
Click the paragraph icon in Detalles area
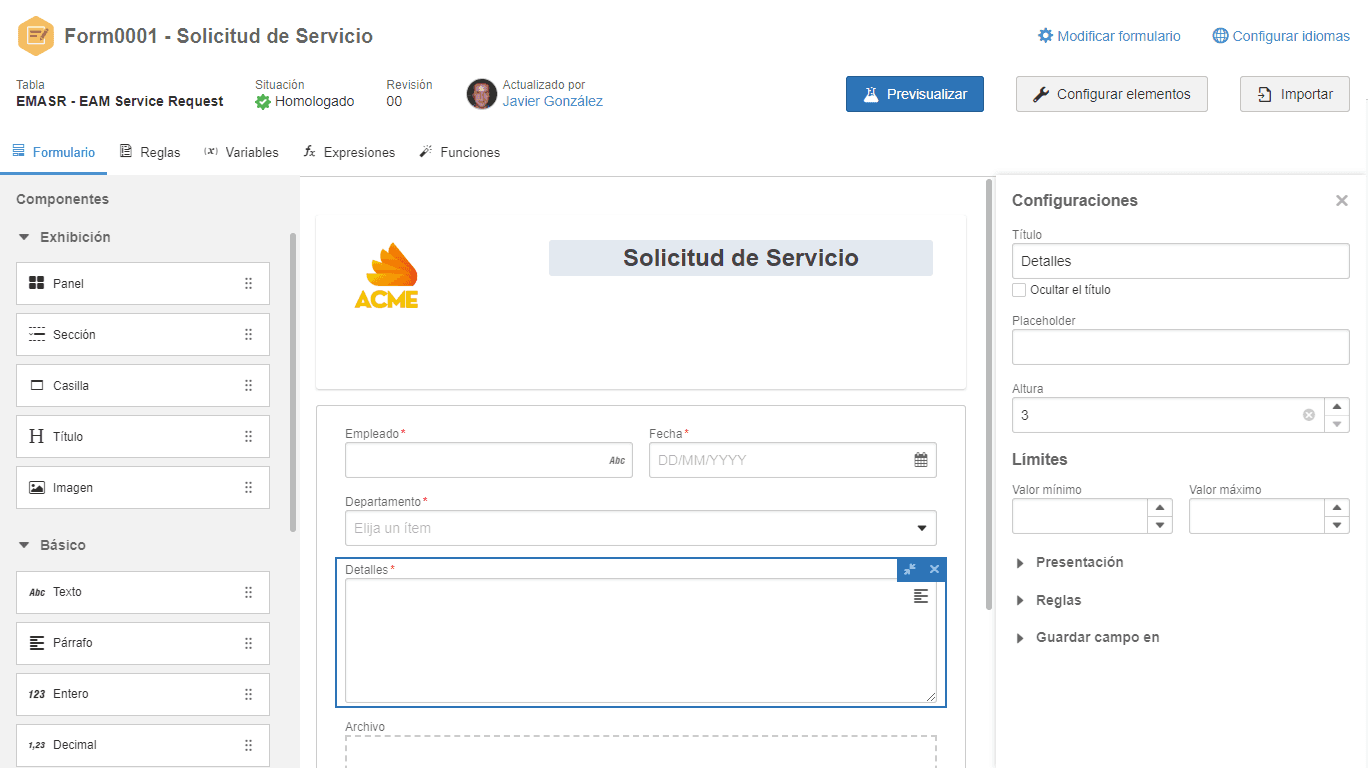coord(921,596)
